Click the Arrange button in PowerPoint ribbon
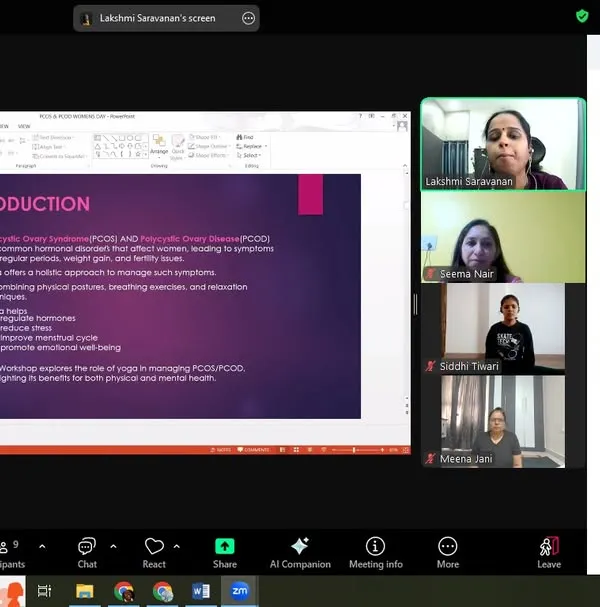The height and width of the screenshot is (607, 600). coord(159,145)
